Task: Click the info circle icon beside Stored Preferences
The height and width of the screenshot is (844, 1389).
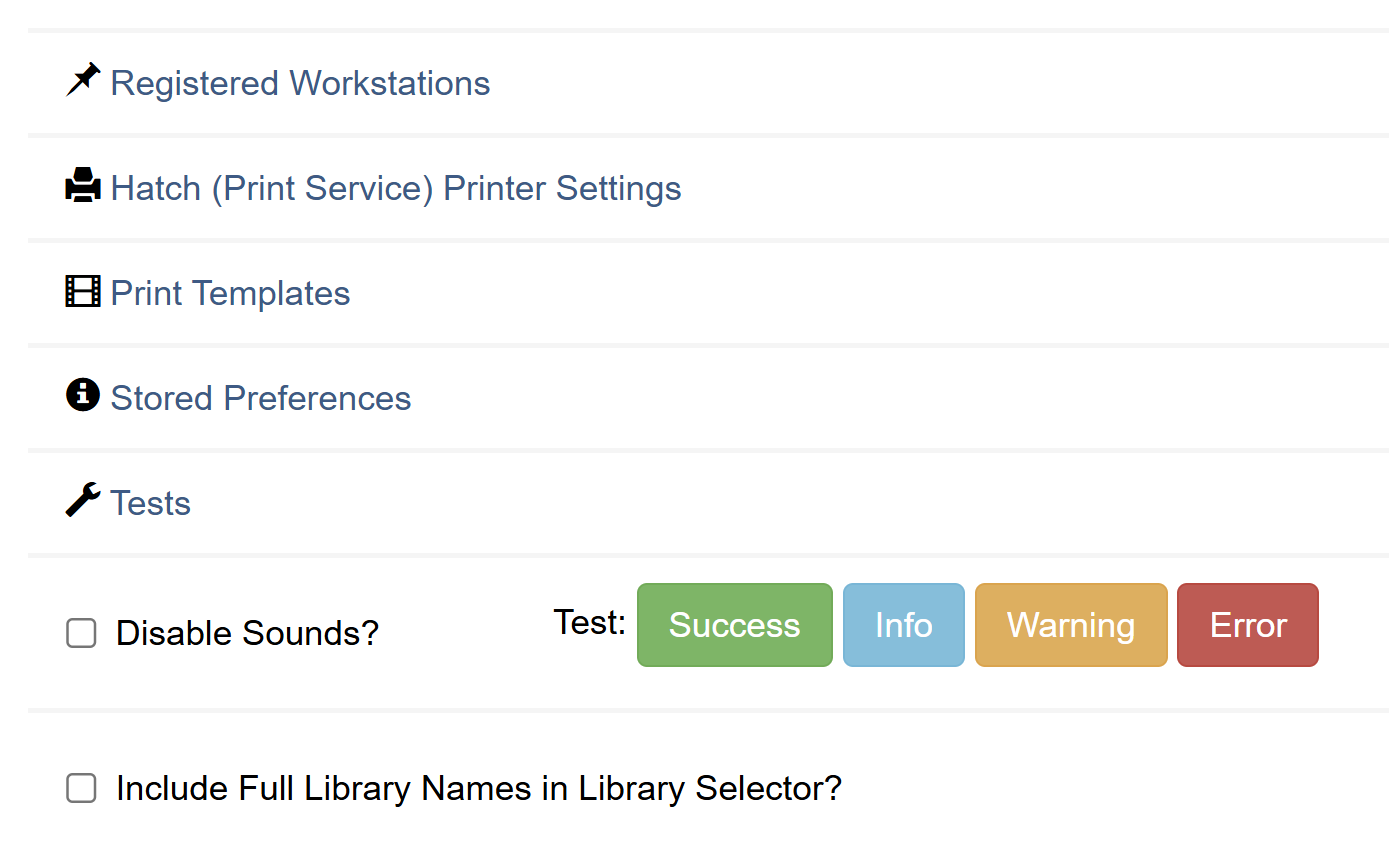Action: pos(83,396)
